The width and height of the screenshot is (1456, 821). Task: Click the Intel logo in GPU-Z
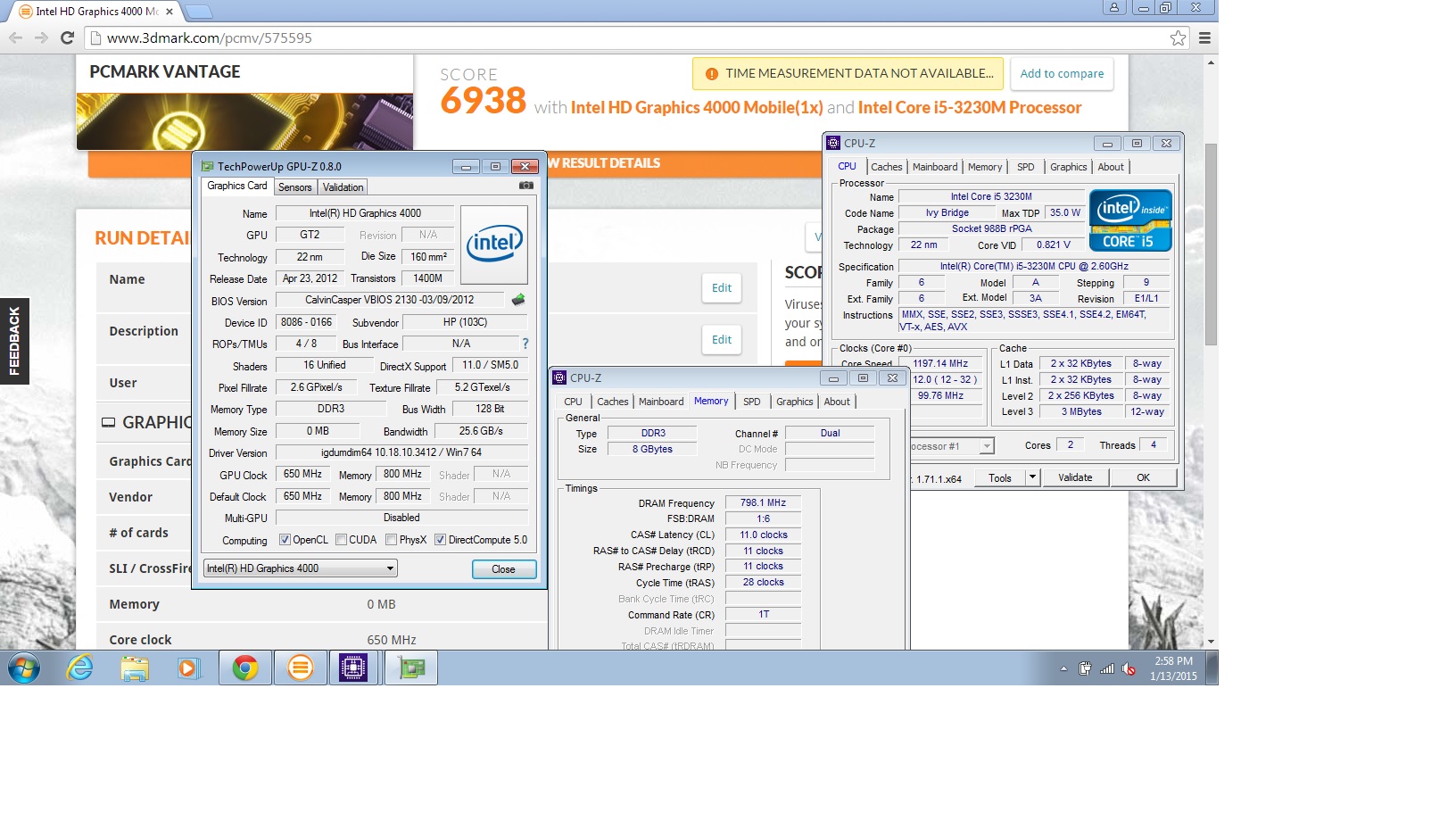tap(494, 244)
